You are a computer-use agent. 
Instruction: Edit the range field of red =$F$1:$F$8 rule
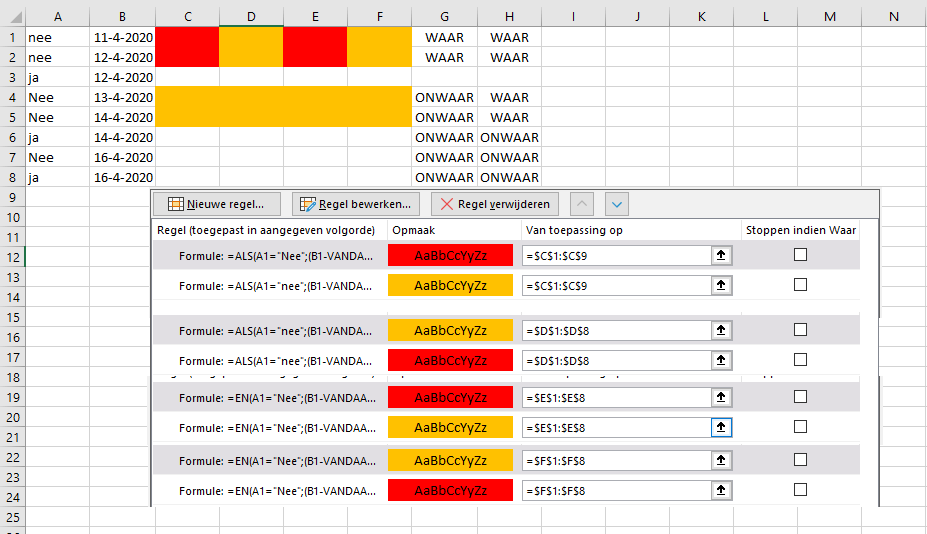coord(617,490)
